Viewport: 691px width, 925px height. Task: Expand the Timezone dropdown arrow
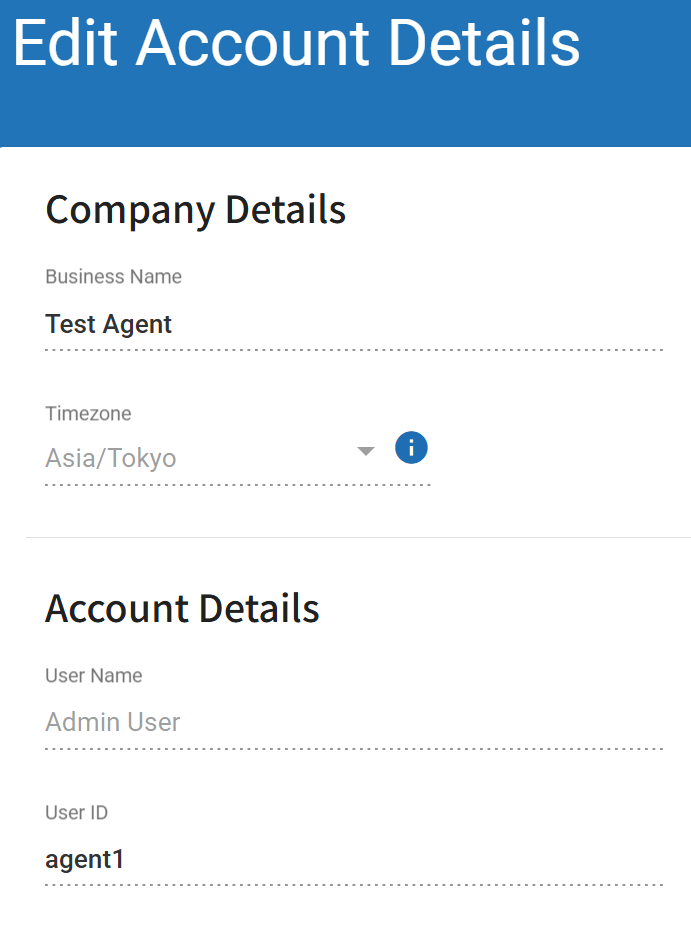(x=366, y=452)
